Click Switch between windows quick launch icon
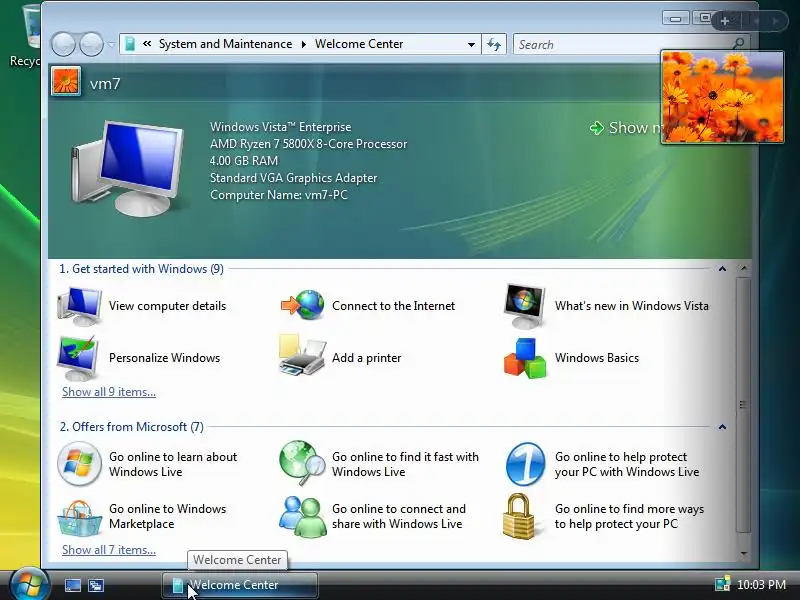This screenshot has width=800, height=600. [96, 585]
